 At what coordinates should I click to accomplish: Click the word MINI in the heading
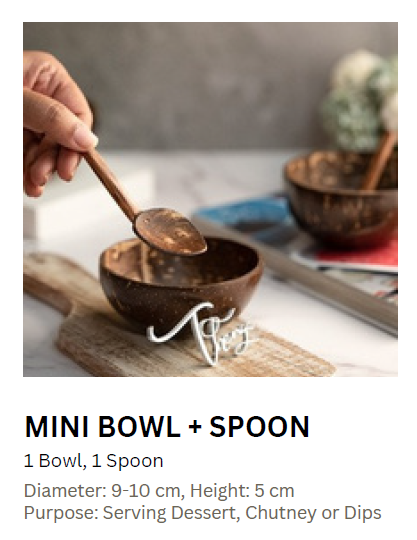pyautogui.click(x=58, y=427)
